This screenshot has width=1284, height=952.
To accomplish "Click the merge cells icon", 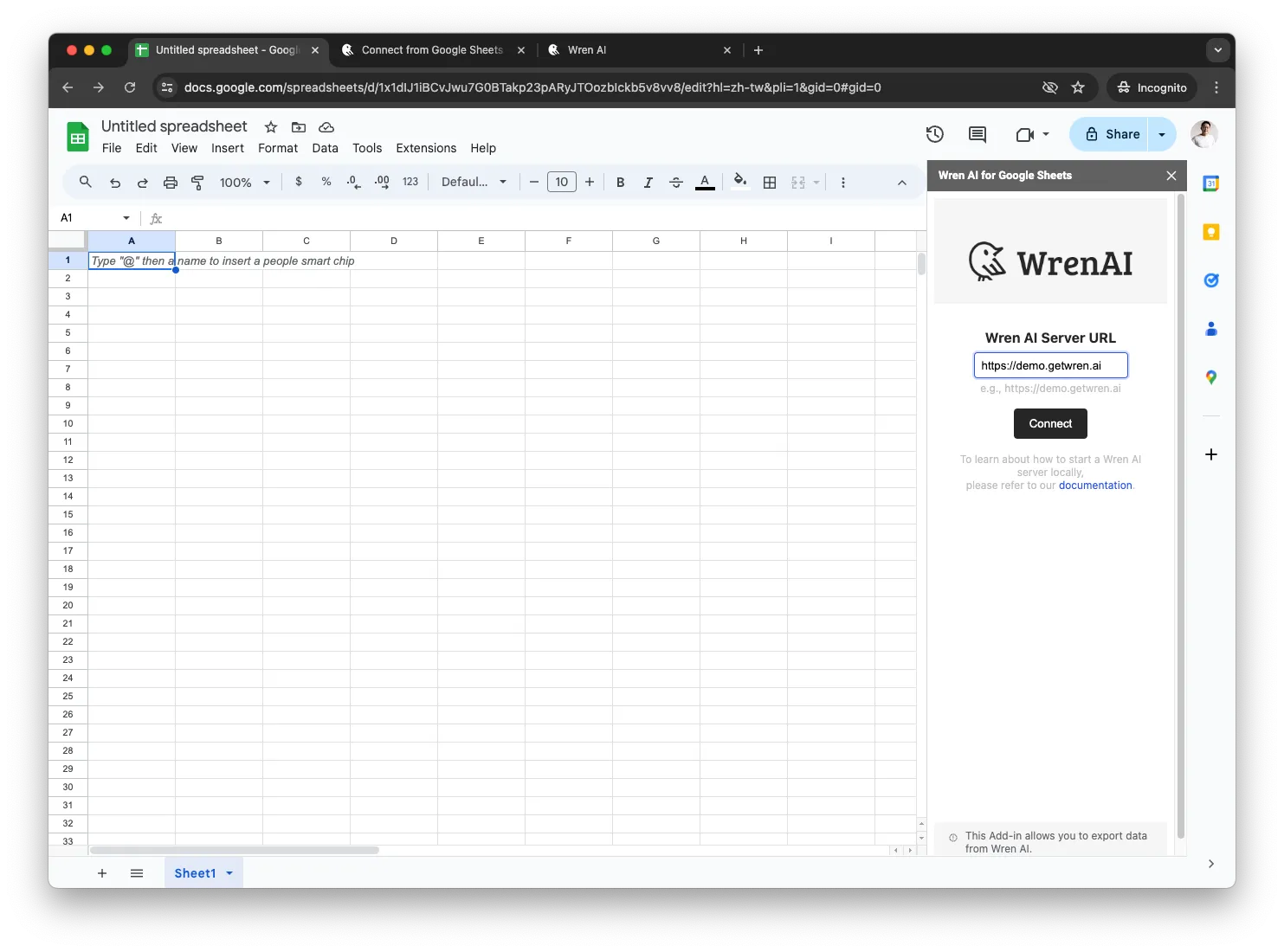I will click(798, 183).
